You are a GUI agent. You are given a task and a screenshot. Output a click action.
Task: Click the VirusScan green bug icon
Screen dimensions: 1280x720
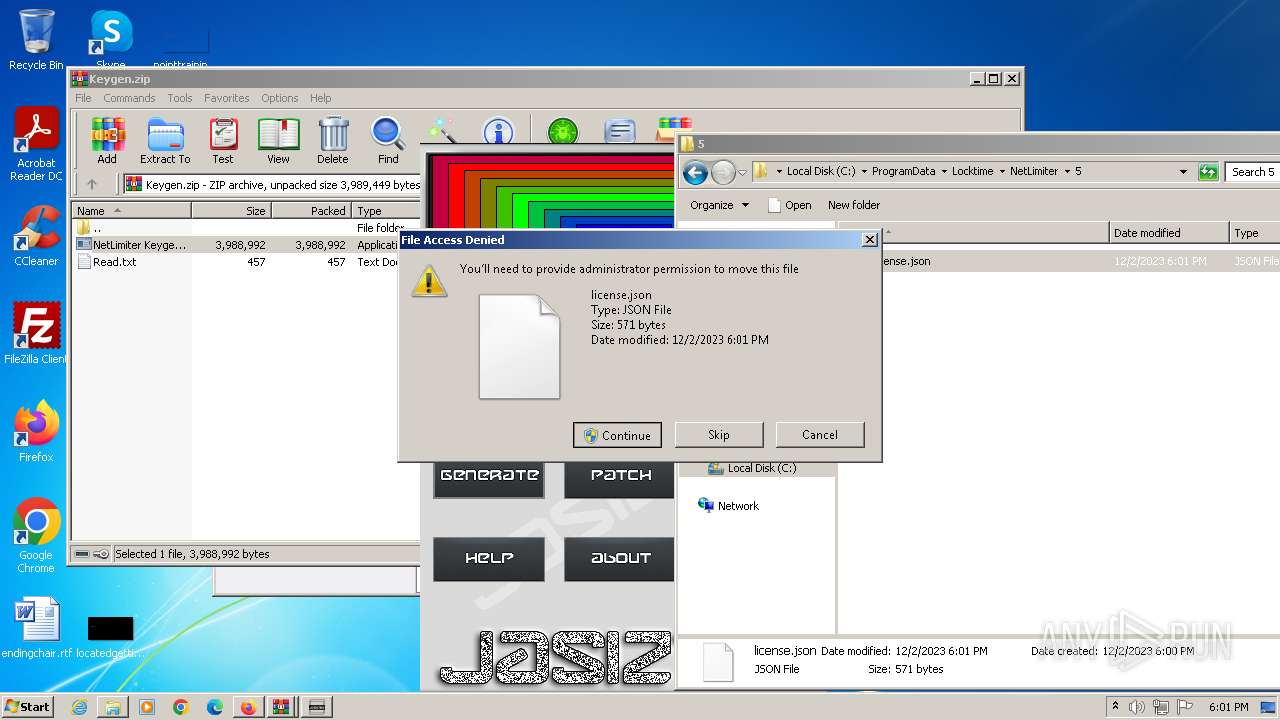(563, 131)
